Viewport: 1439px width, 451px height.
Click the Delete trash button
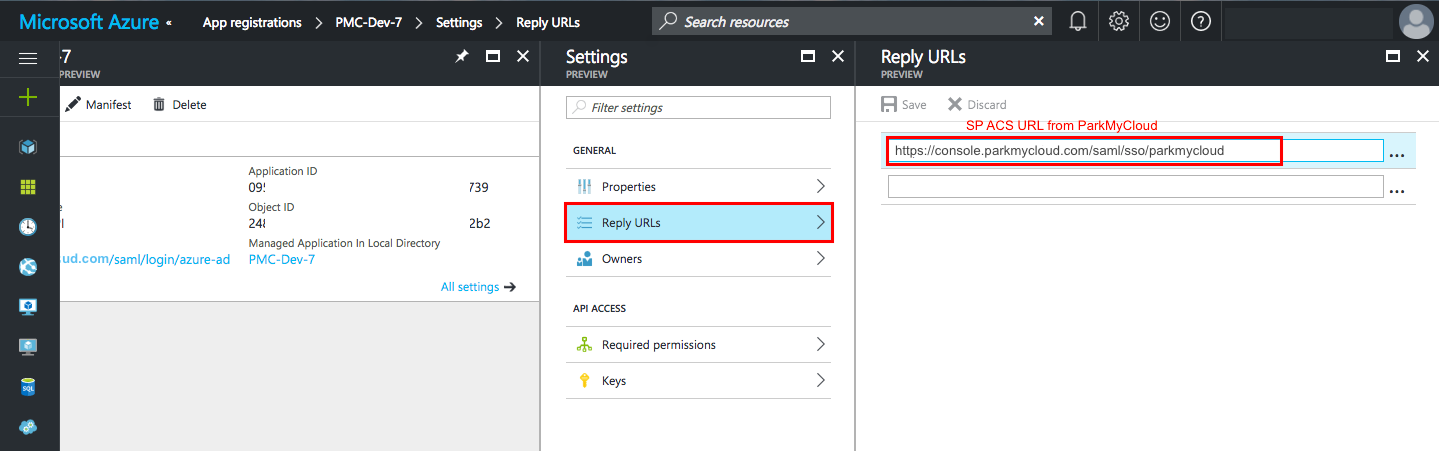[179, 104]
